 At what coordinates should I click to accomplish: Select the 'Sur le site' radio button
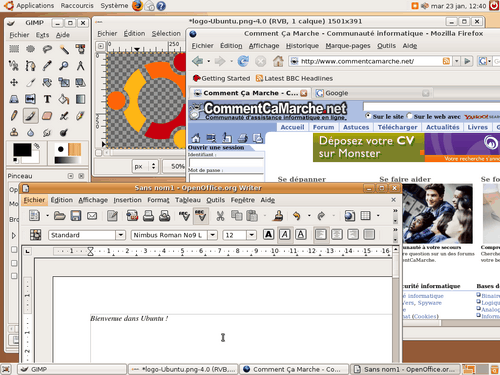click(x=368, y=116)
